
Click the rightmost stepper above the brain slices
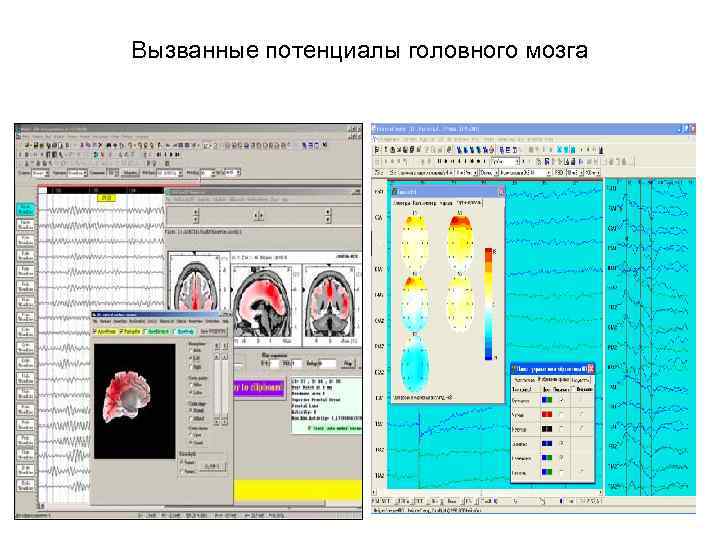[328, 215]
